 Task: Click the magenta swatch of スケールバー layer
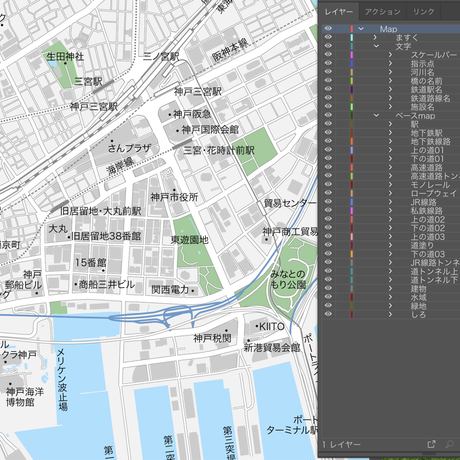point(352,55)
